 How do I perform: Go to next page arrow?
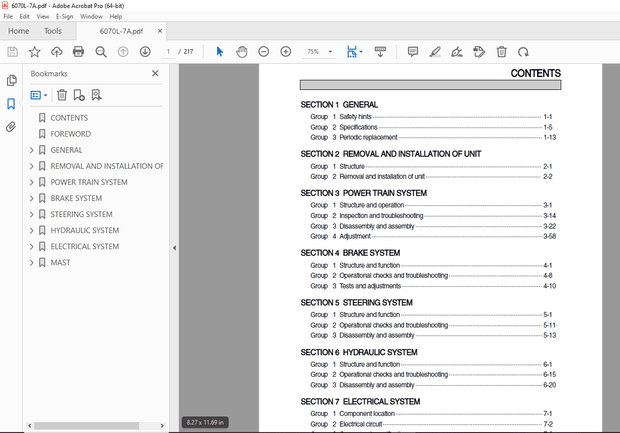145,52
